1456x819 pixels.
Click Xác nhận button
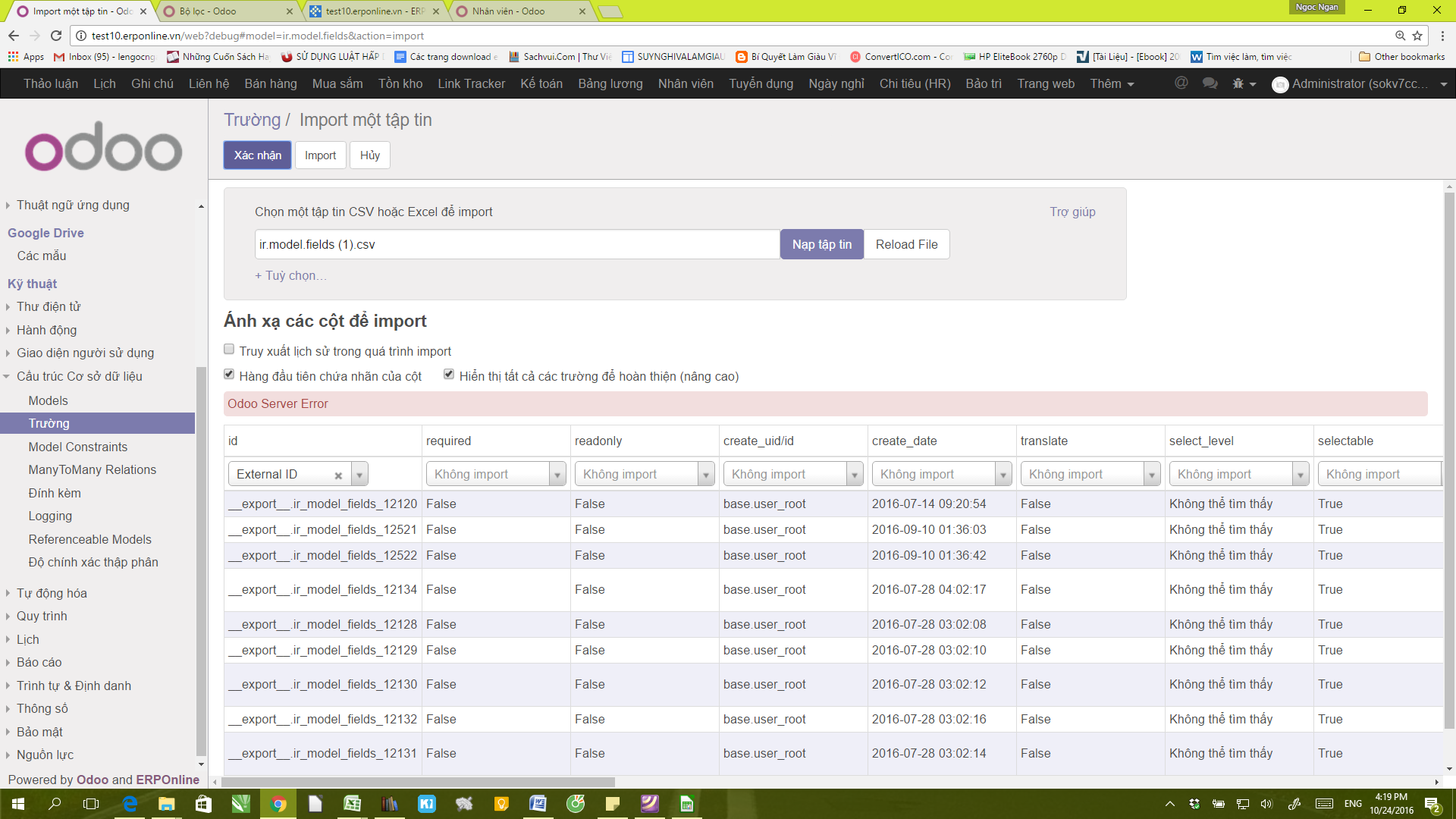pos(257,155)
